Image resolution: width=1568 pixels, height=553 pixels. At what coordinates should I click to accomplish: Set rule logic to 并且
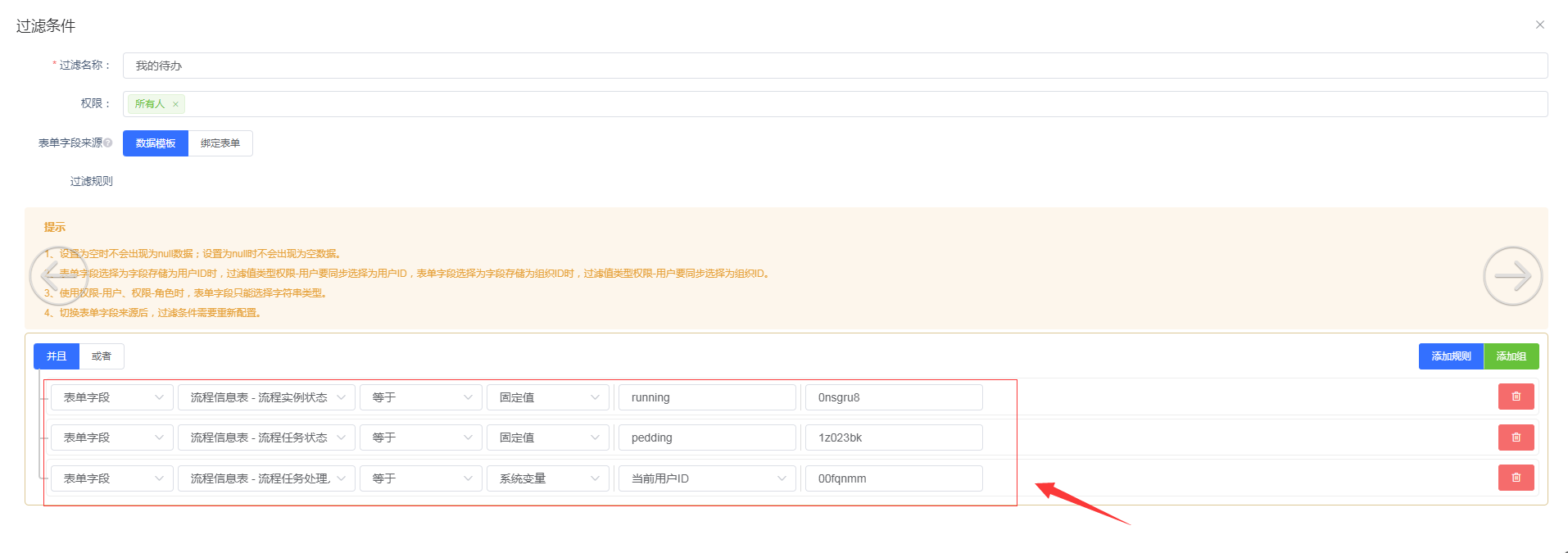(57, 356)
